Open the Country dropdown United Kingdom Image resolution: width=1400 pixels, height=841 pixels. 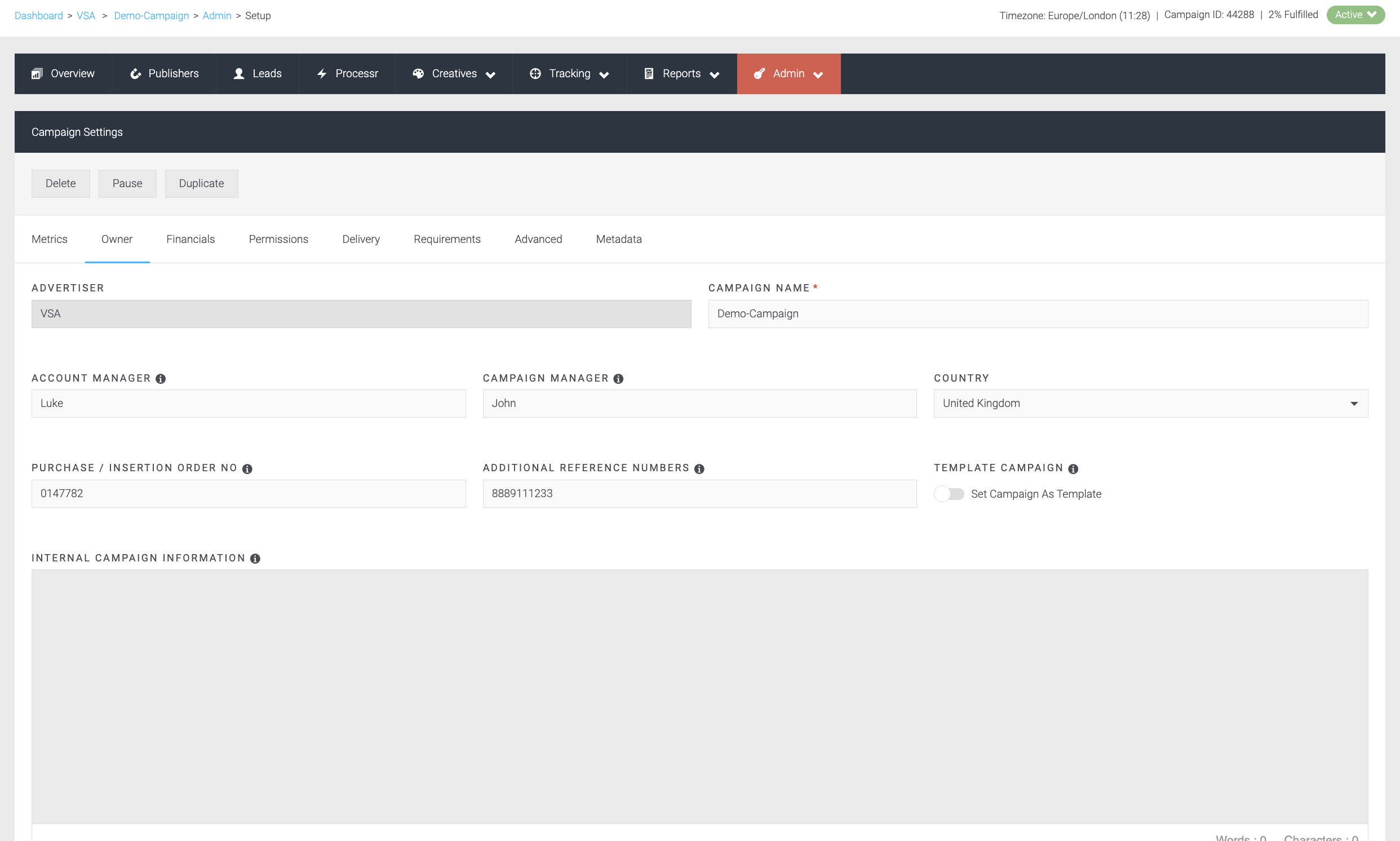[1151, 404]
